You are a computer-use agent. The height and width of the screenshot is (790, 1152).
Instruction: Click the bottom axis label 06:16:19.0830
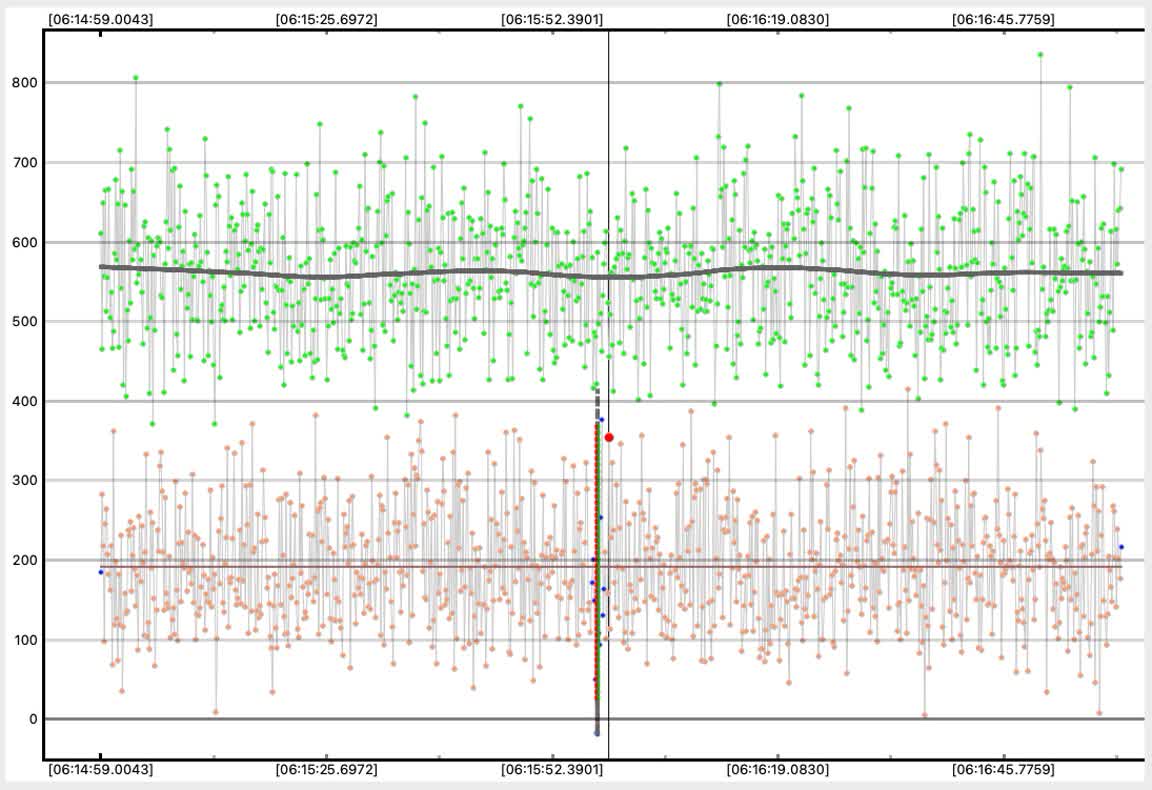pos(777,770)
